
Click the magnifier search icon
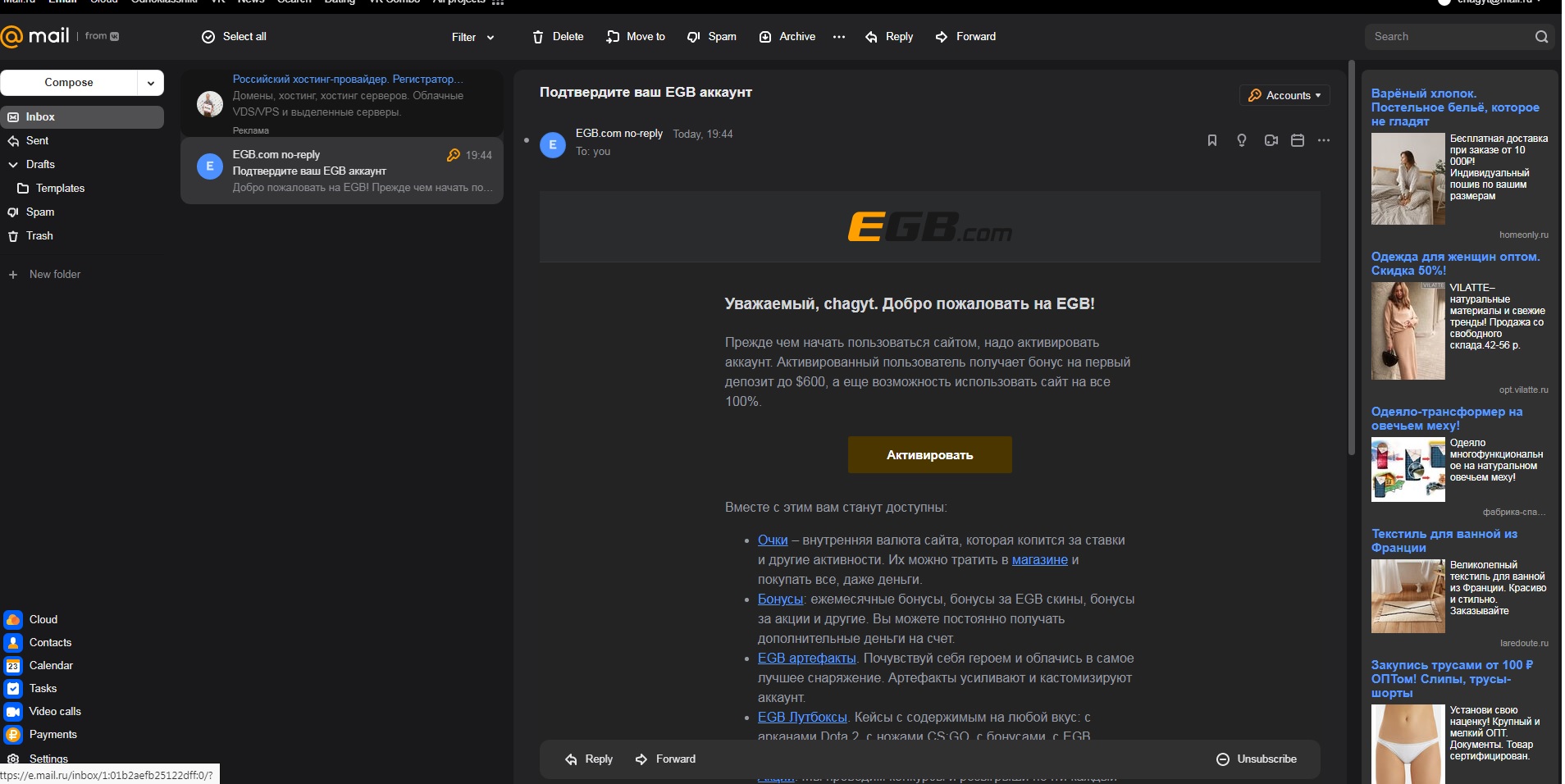point(1541,37)
